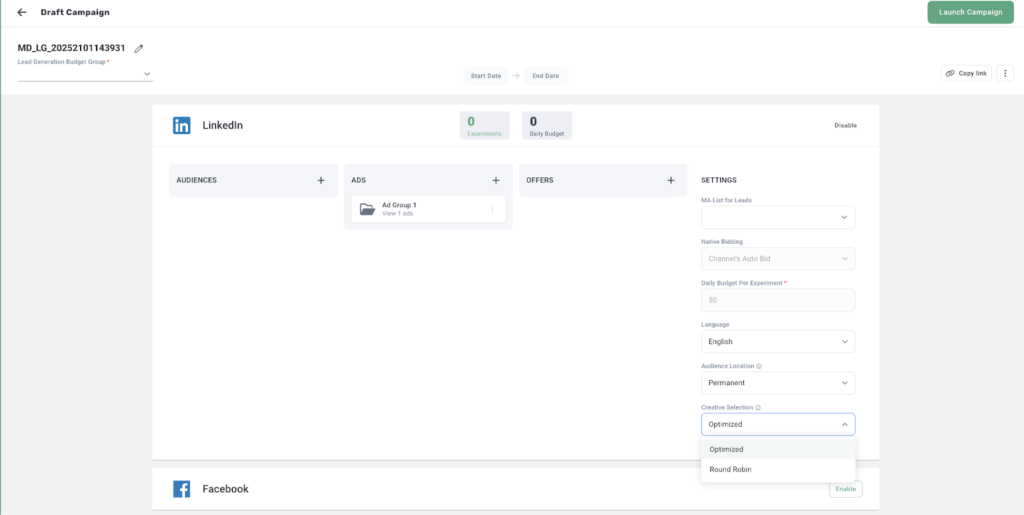Viewport: 1024px width, 515px height.
Task: Open Ad Group 1 folder icon
Action: [x=367, y=209]
